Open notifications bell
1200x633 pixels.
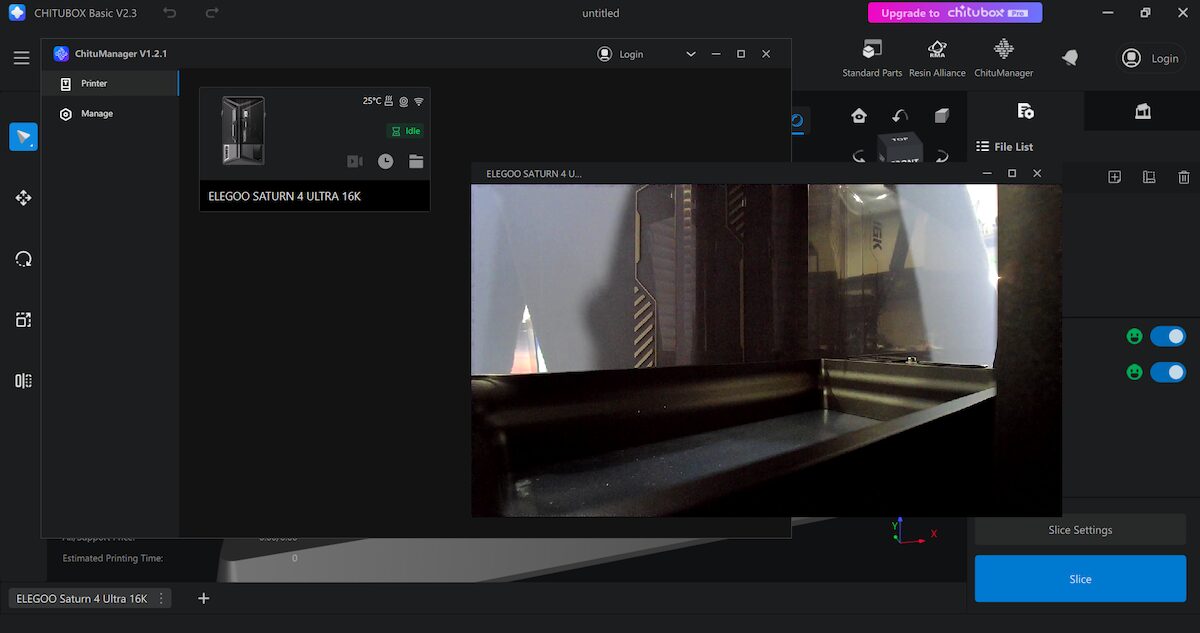[1070, 58]
